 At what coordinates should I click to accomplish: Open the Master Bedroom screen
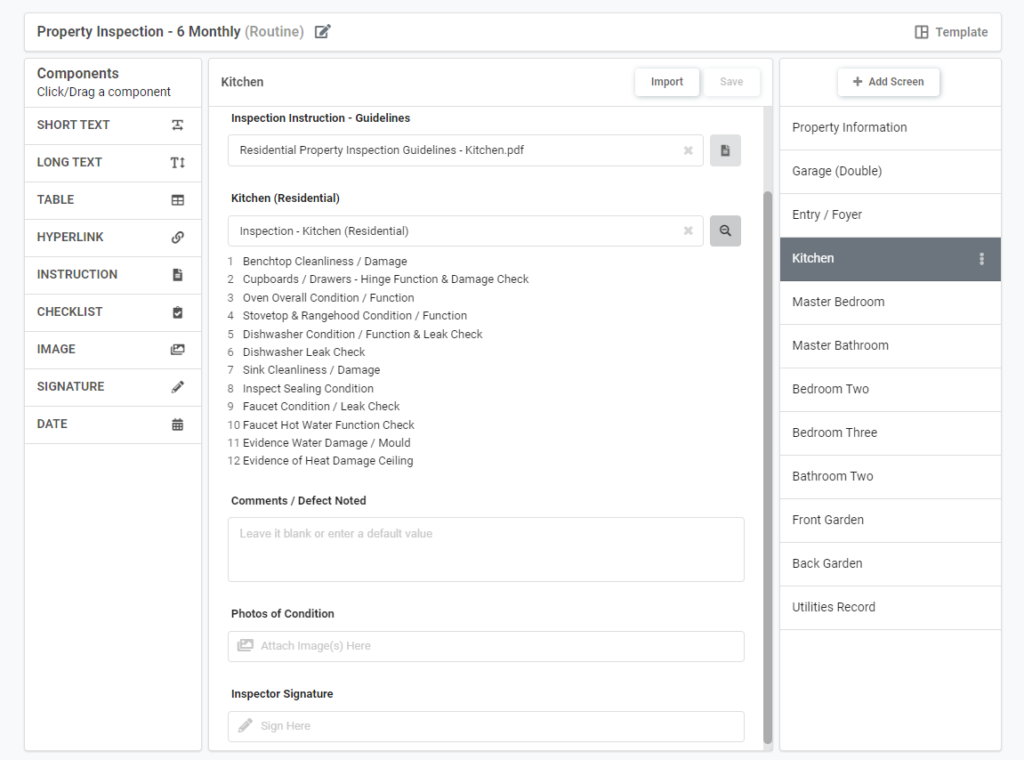click(889, 302)
